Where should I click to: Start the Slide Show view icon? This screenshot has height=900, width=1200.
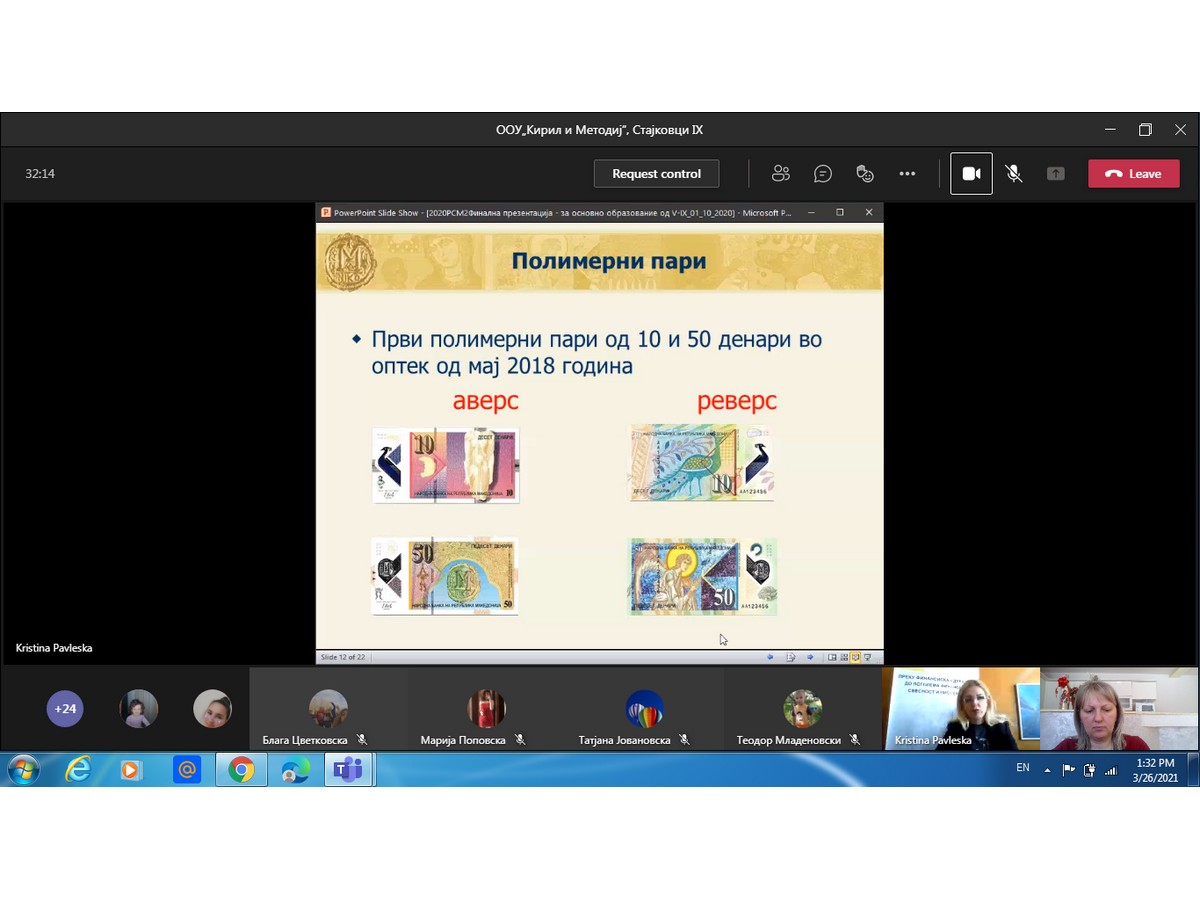[x=867, y=657]
